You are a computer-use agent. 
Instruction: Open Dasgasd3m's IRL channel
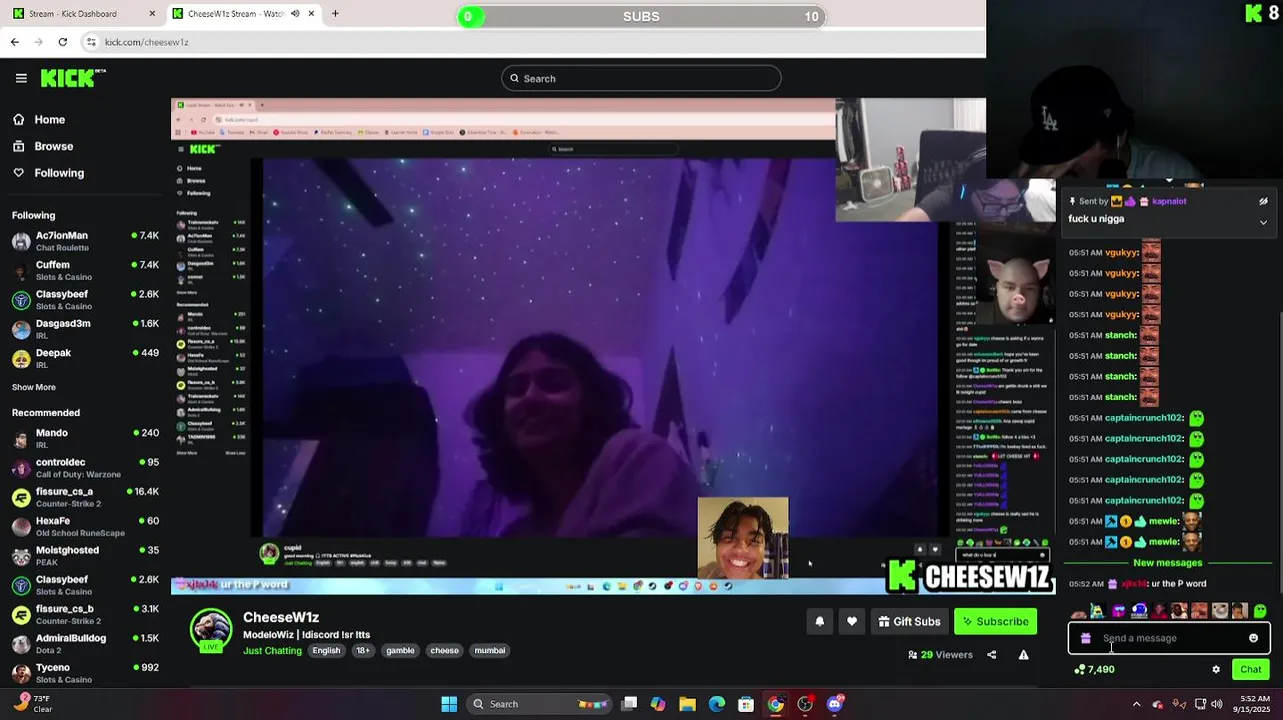pos(85,329)
